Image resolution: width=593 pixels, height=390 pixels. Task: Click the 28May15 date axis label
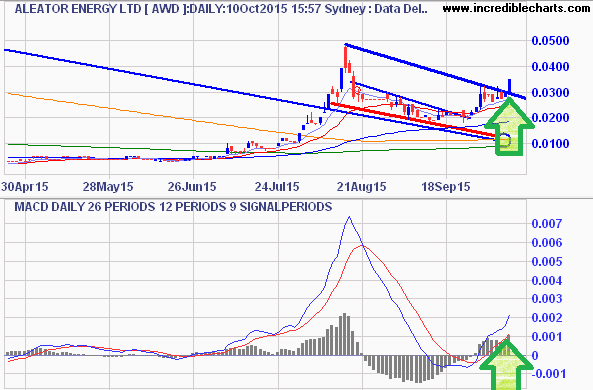[108, 186]
